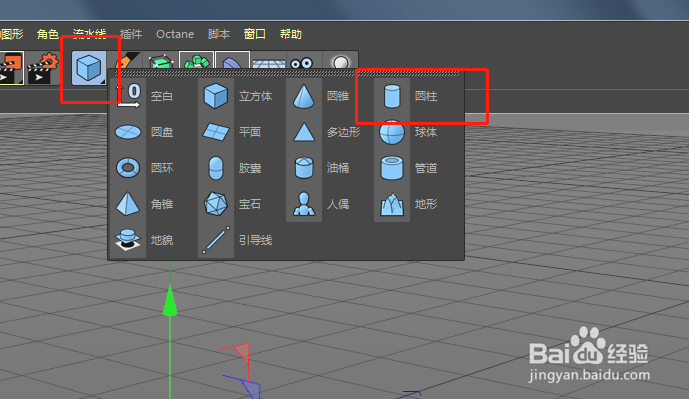
Task: Create a Polygon (多边形) primitive
Action: pos(327,132)
